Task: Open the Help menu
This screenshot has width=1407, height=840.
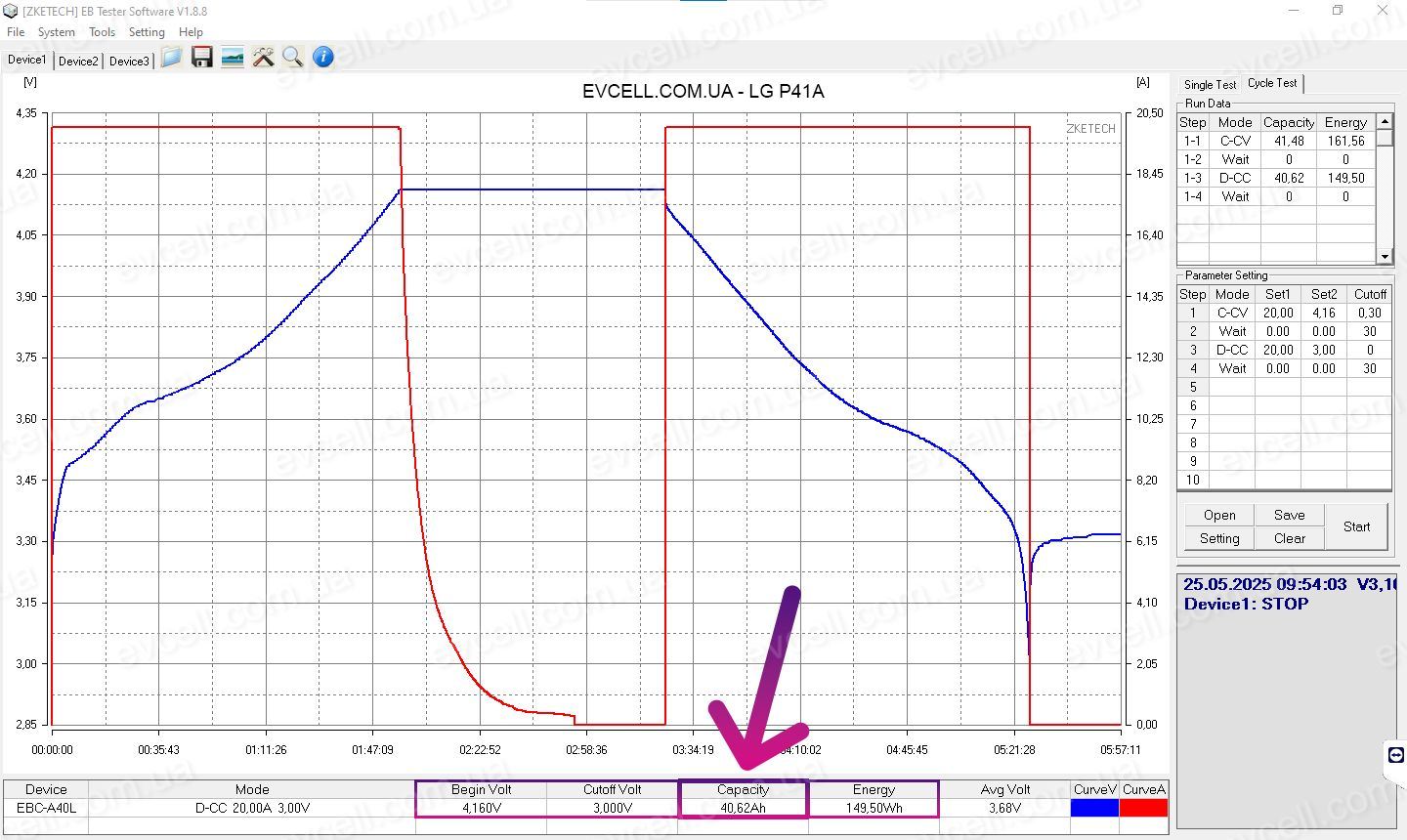Action: (191, 32)
